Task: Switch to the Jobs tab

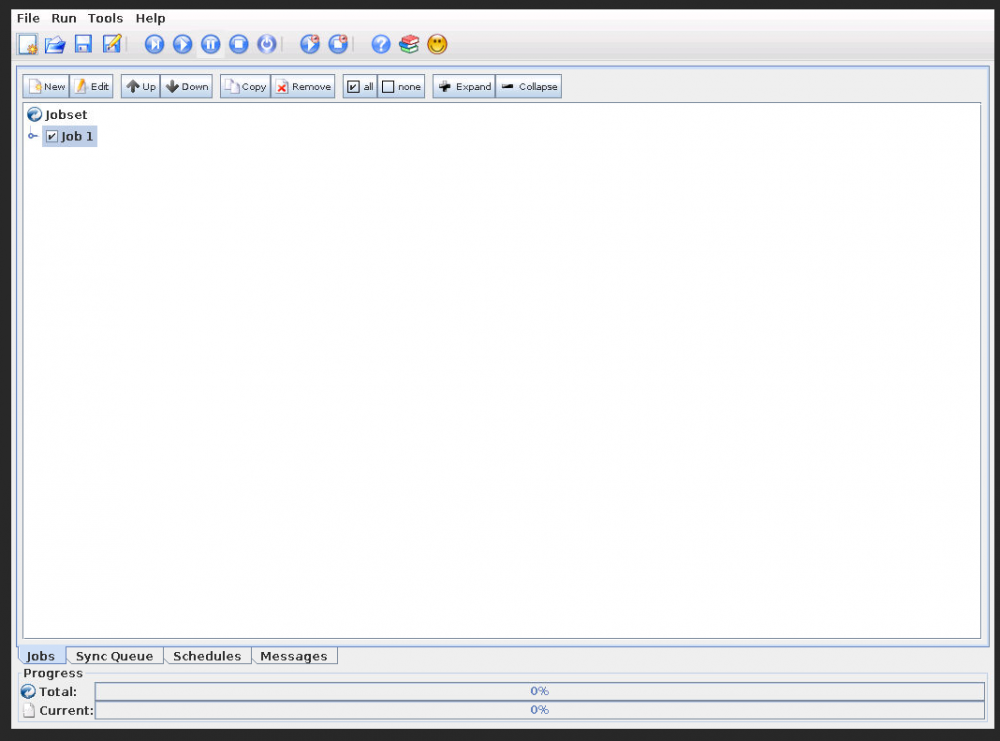Action: pos(41,656)
